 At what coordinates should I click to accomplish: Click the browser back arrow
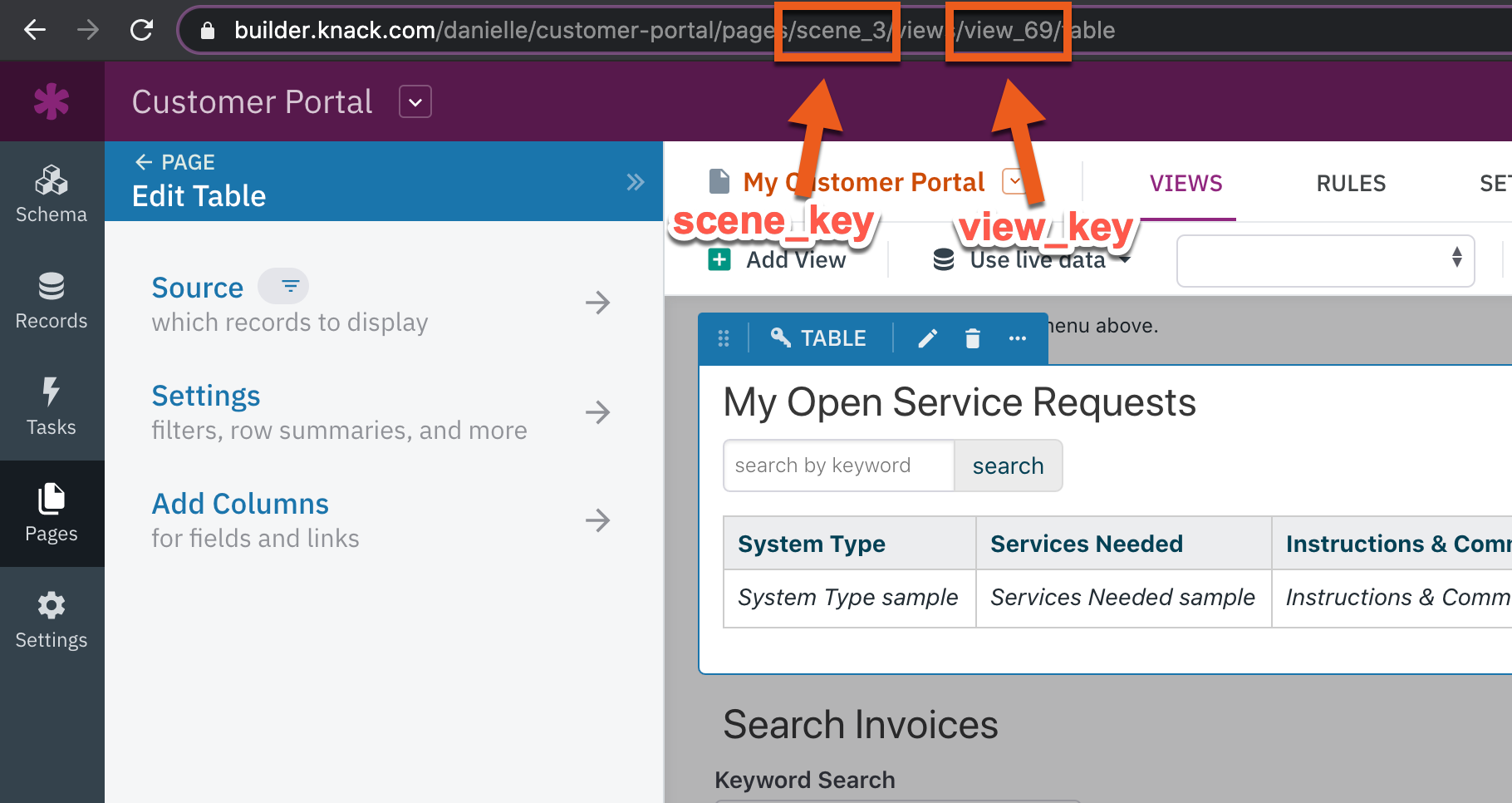pyautogui.click(x=35, y=31)
